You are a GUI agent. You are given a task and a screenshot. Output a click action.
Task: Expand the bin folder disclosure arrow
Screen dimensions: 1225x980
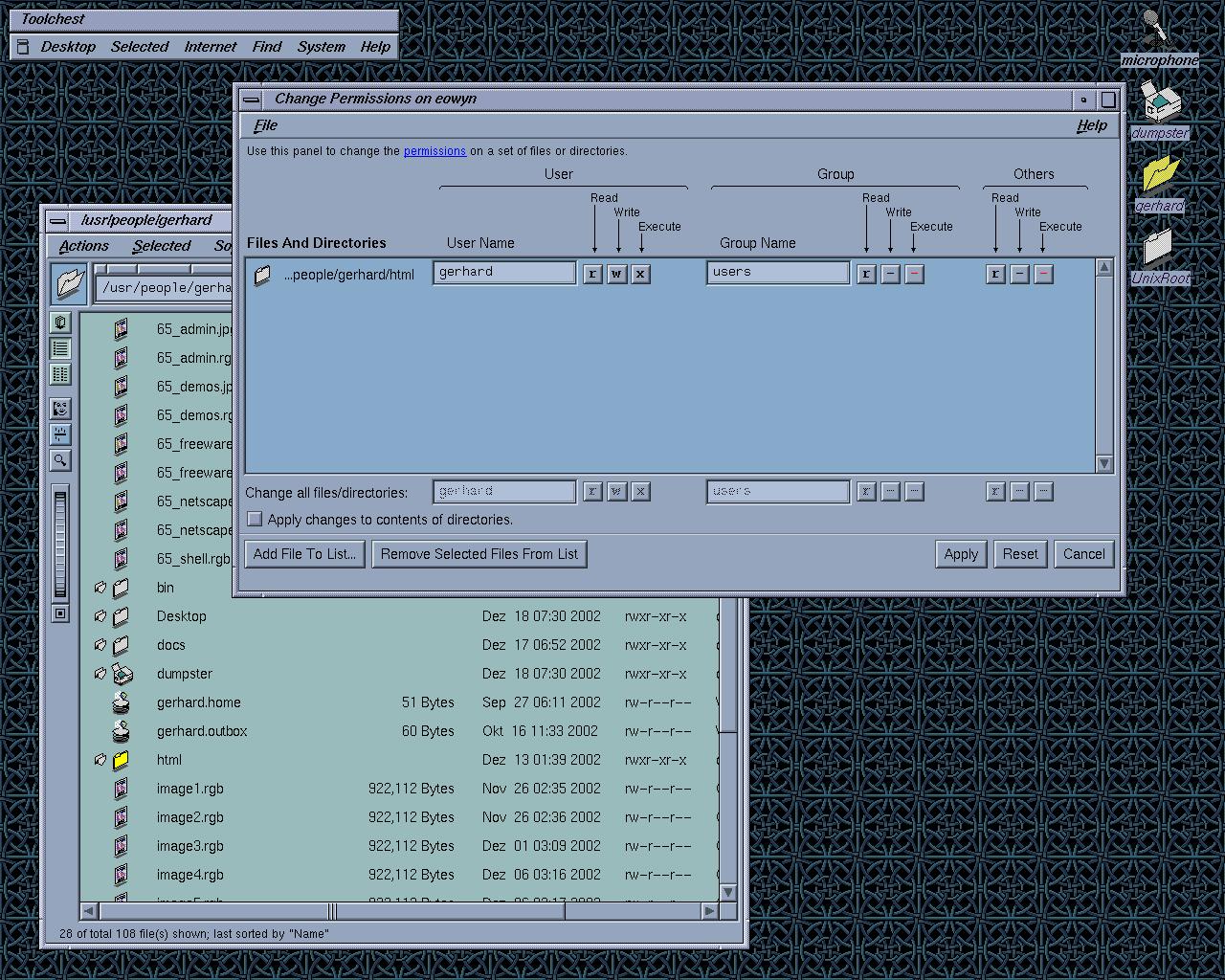(100, 588)
